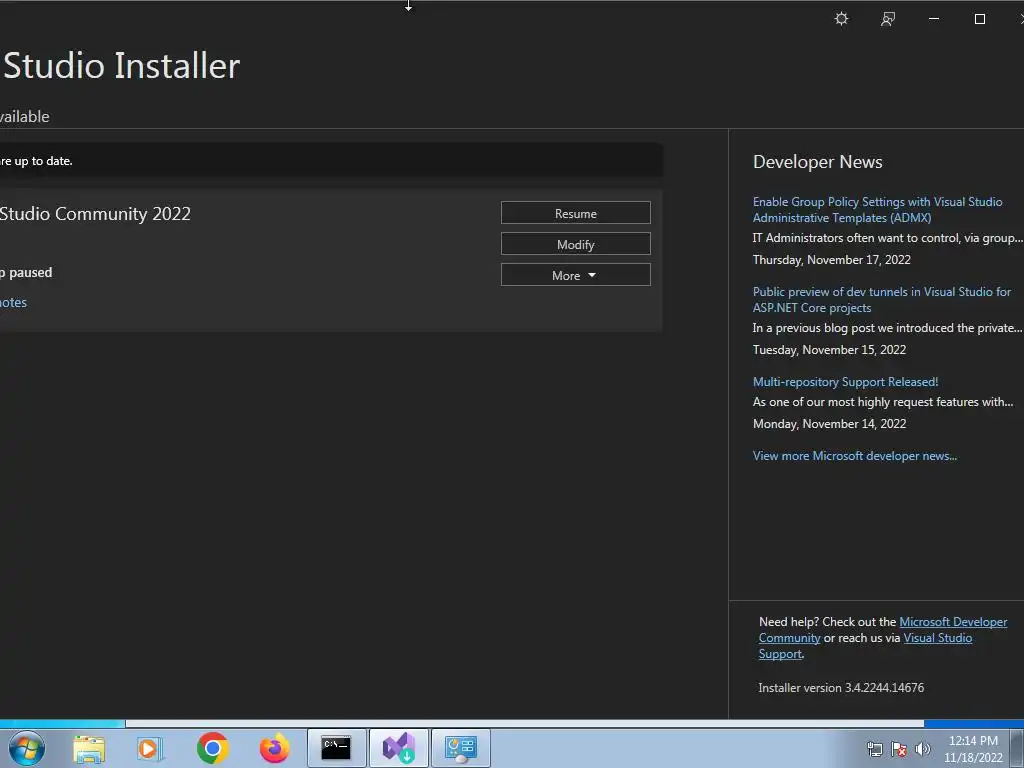Viewport: 1024px width, 768px height.
Task: Open the Visual Studio Support link
Action: tap(937, 638)
